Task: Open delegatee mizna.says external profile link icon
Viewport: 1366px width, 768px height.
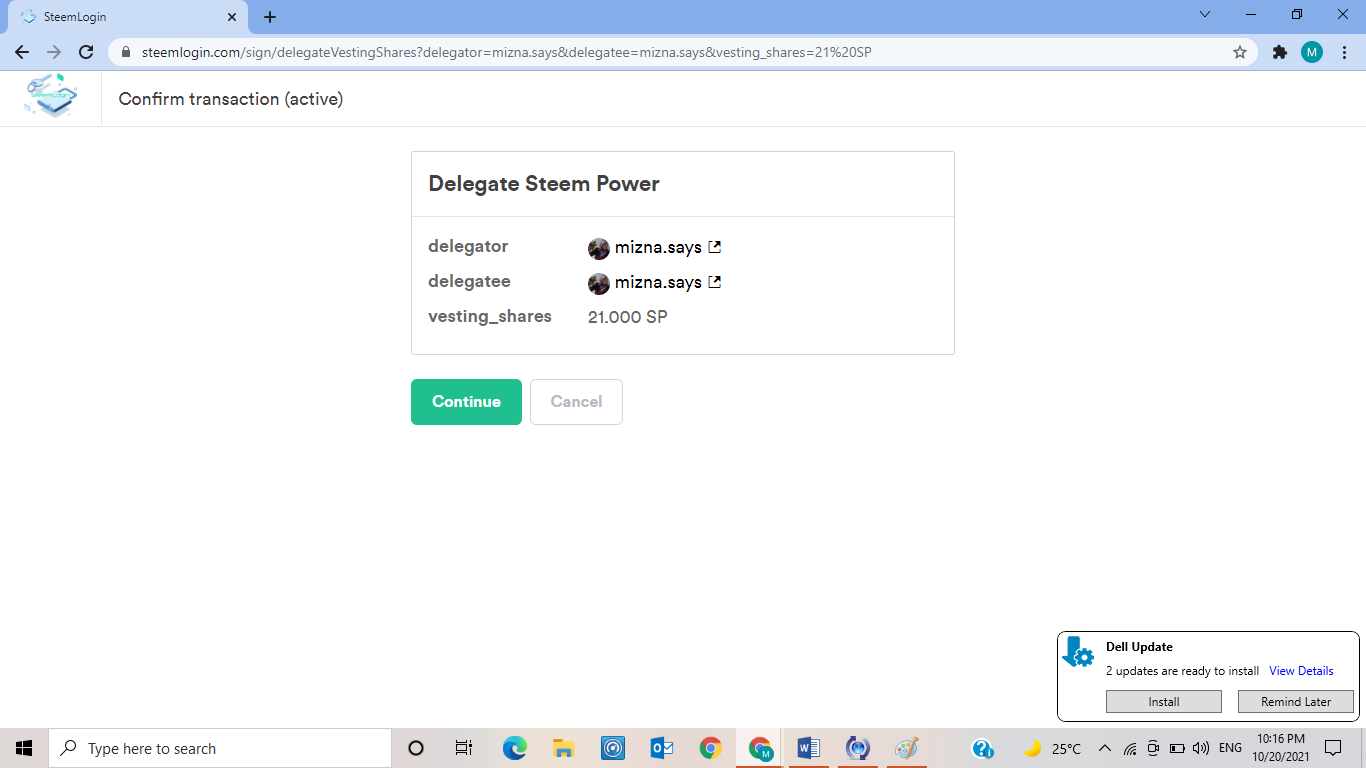Action: pyautogui.click(x=715, y=282)
